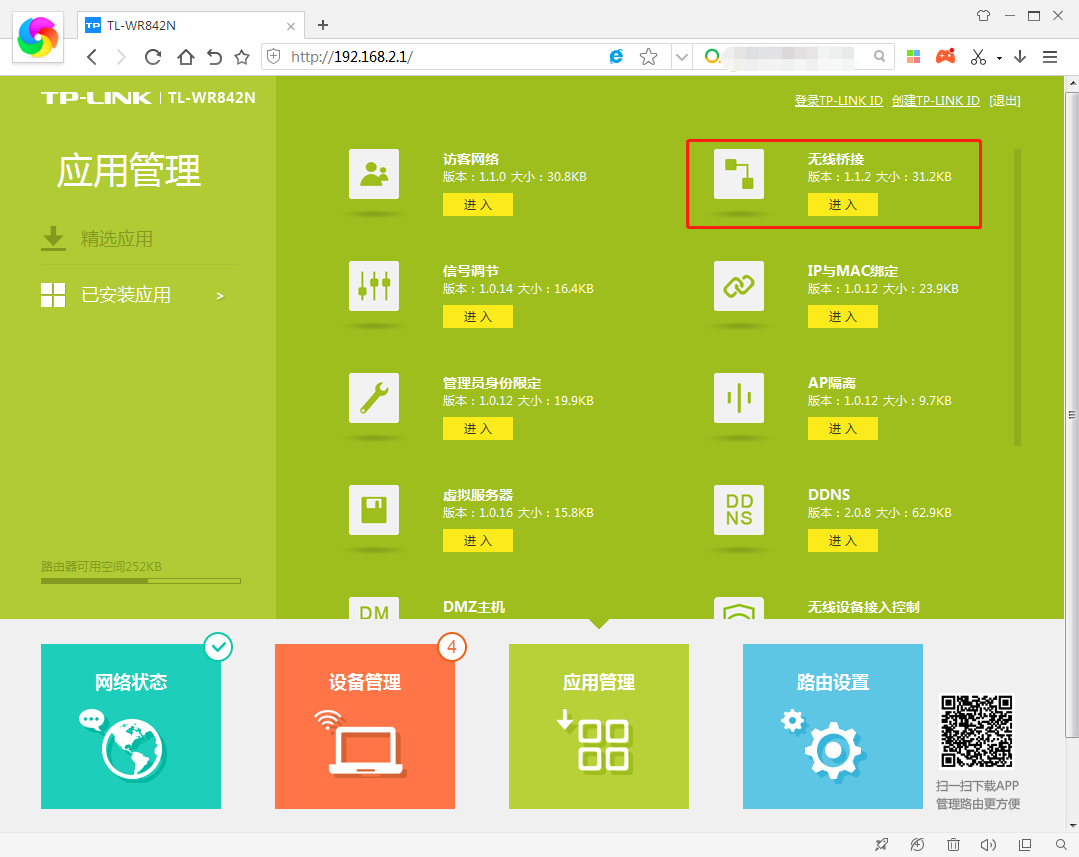Click the security shield icon before URL

[274, 56]
